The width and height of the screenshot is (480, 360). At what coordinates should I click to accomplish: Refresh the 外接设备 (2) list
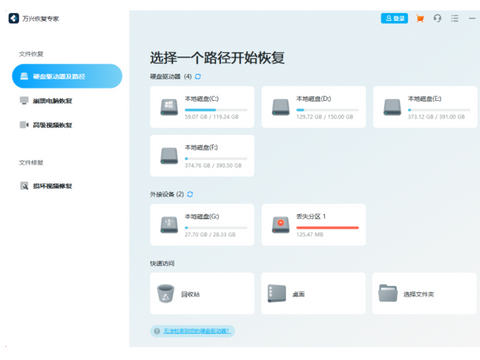pyautogui.click(x=190, y=194)
